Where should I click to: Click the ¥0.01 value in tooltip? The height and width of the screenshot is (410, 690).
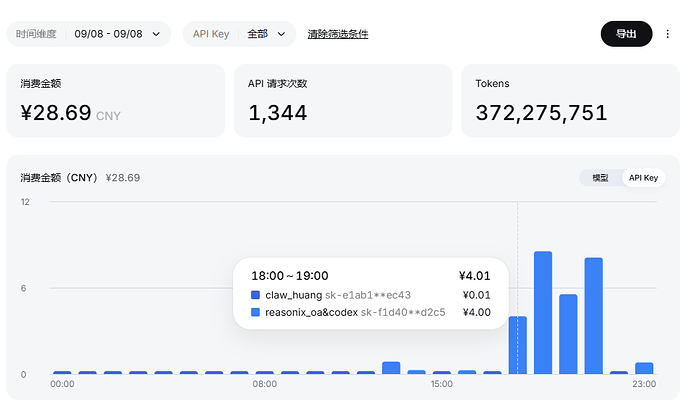pos(477,295)
